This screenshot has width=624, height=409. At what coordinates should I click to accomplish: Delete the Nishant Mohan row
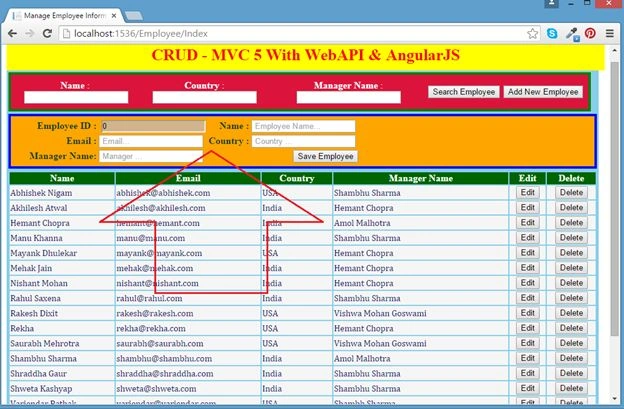pos(571,283)
